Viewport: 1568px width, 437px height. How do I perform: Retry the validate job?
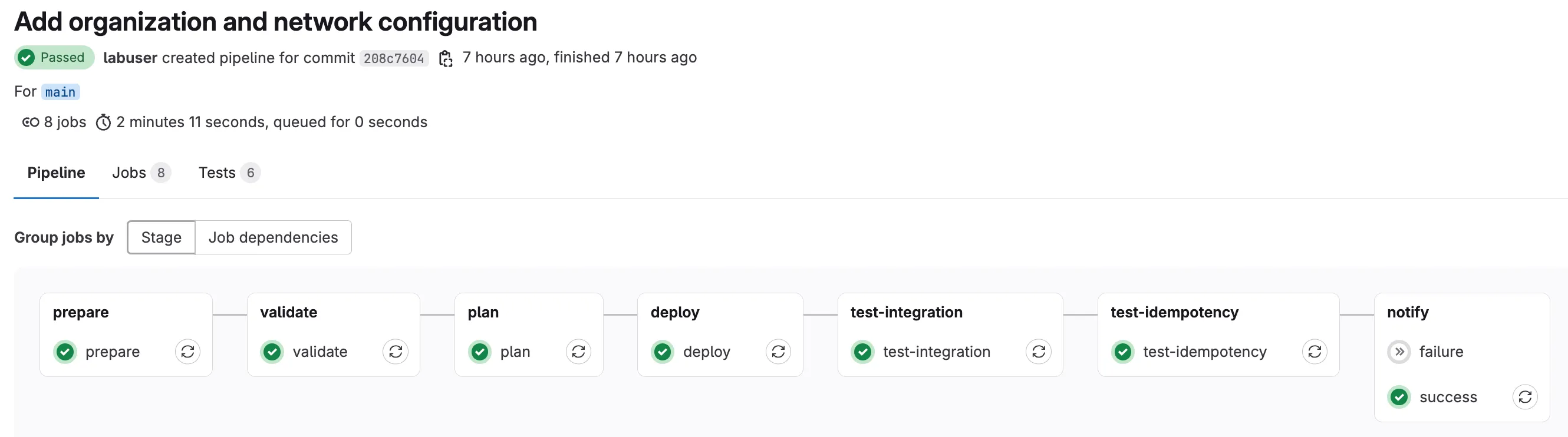point(396,351)
